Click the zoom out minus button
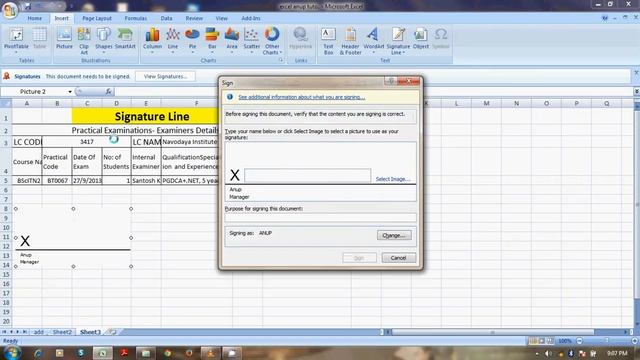The image size is (640, 360). tap(579, 341)
